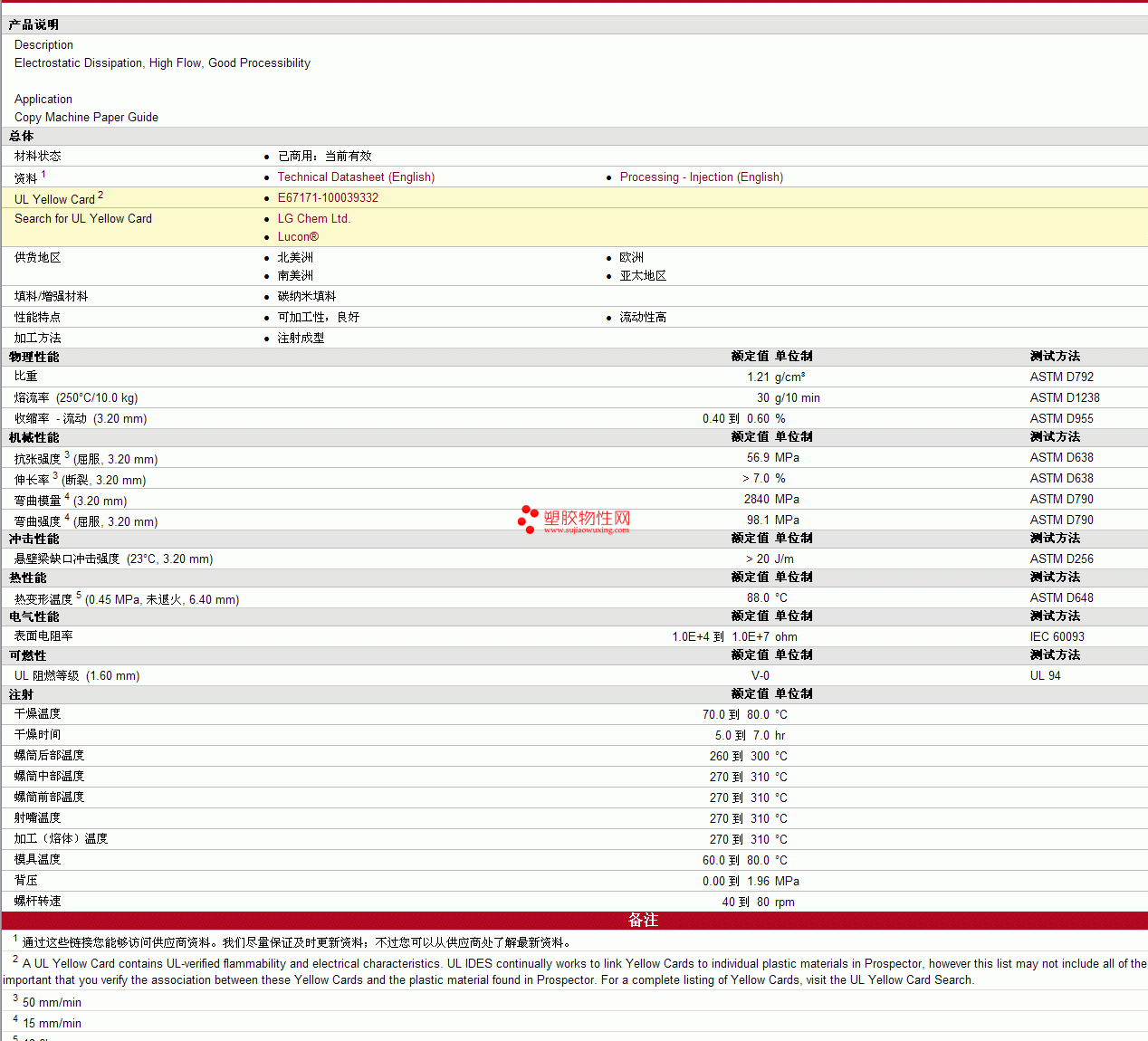Click the 50 mm/min footnote
The height and width of the screenshot is (1041, 1148).
click(x=52, y=1003)
